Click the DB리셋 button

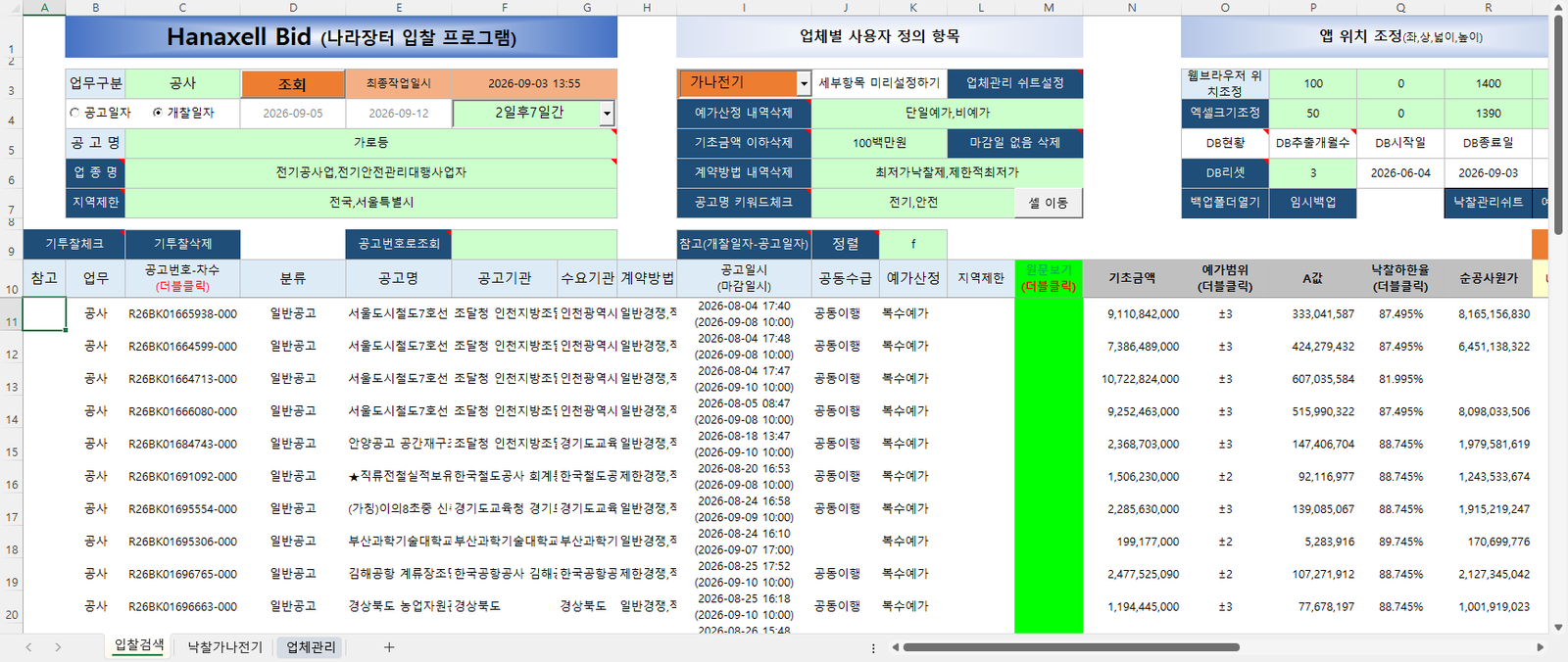click(1225, 172)
